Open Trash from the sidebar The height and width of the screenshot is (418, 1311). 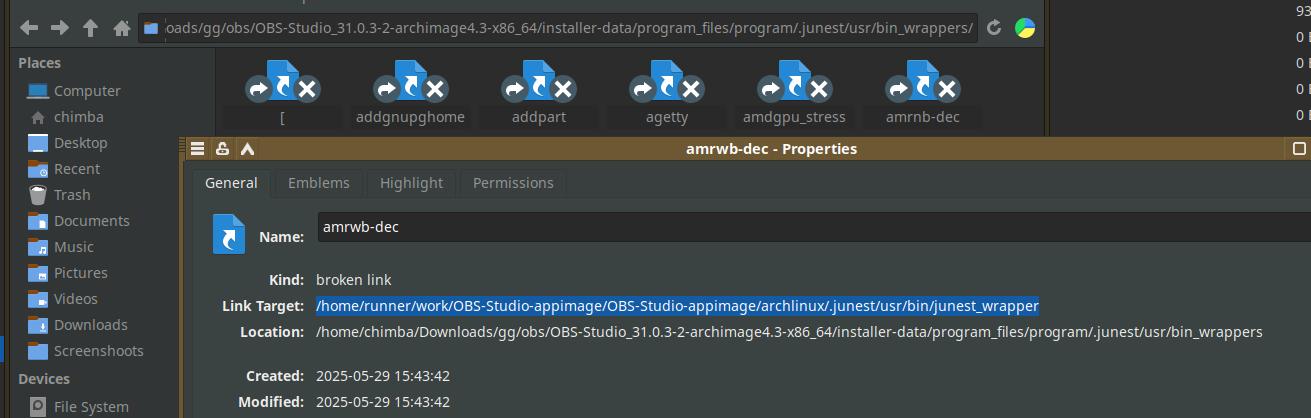click(72, 195)
